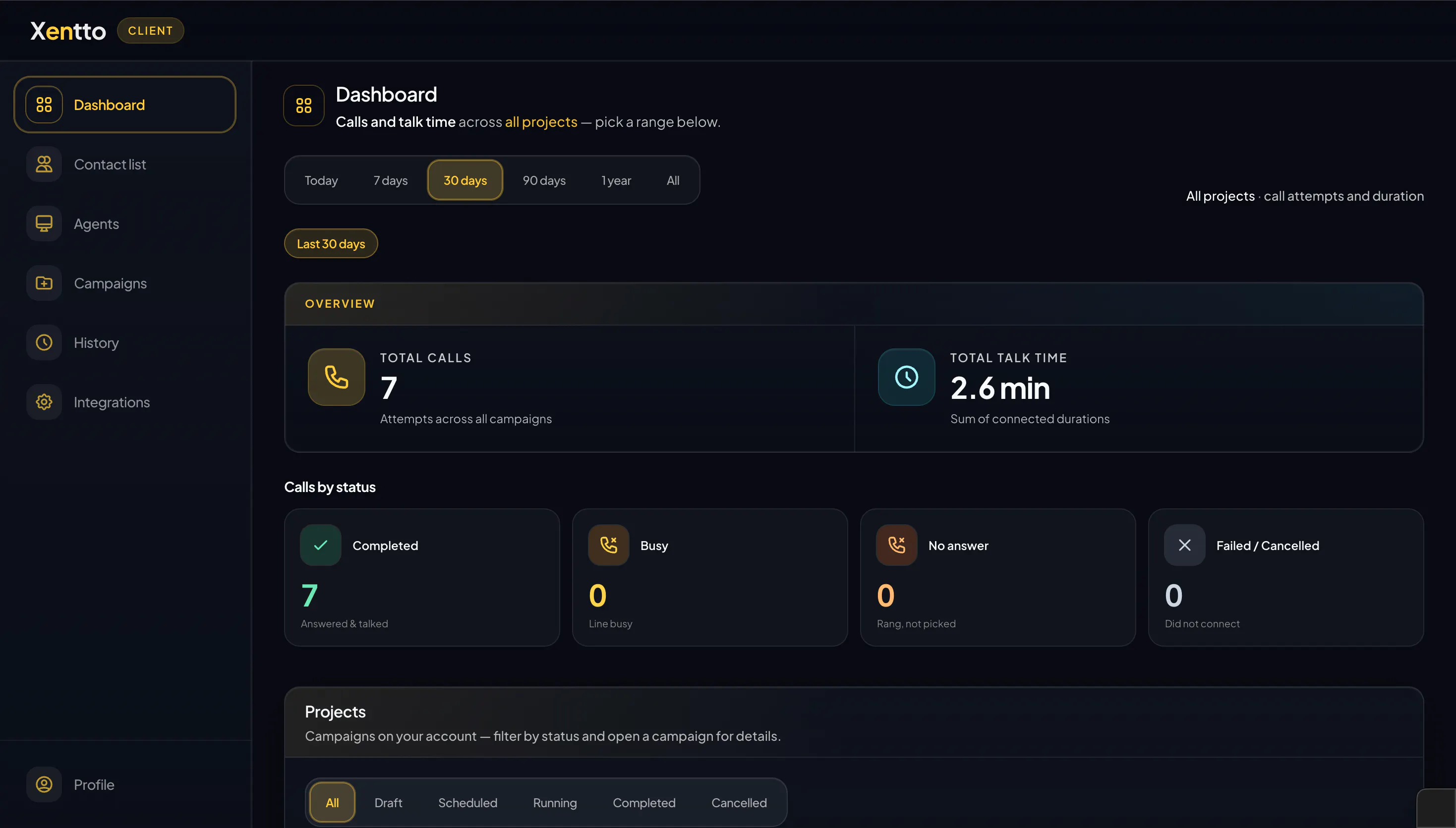Viewport: 1456px width, 828px height.
Task: Click the Dashboard grid icon in sidebar
Action: (44, 105)
